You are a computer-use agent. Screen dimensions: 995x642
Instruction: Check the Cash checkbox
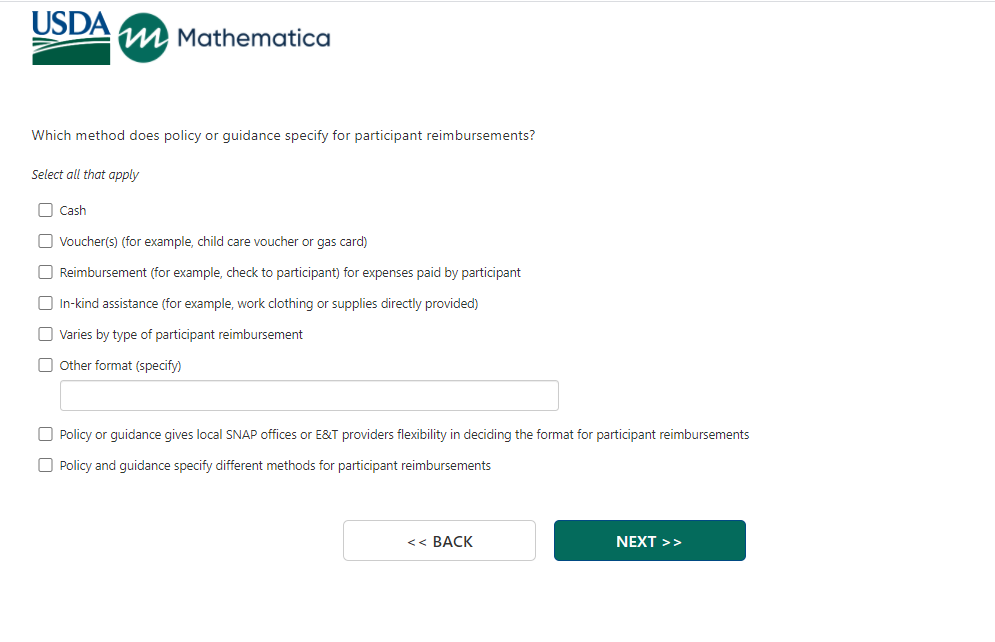45,211
